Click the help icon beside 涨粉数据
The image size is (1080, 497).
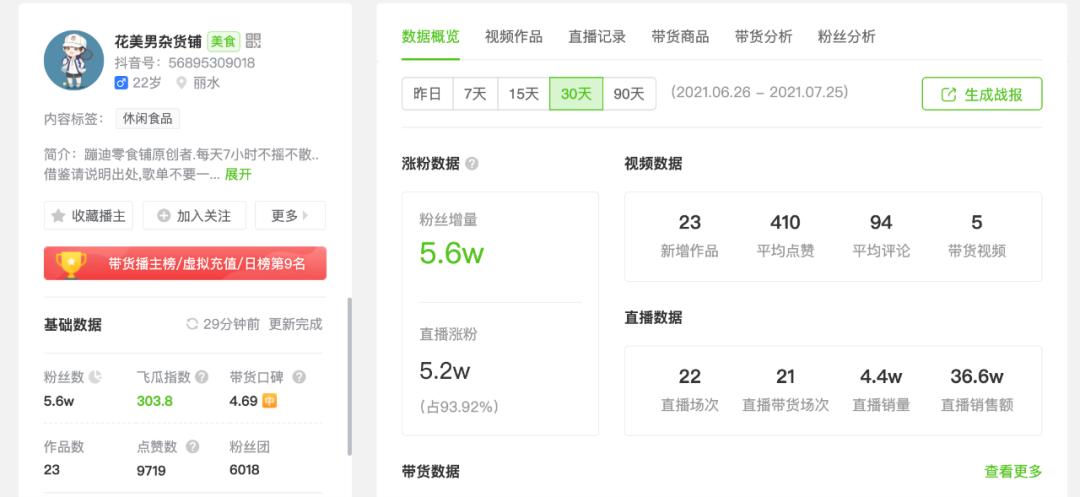[x=472, y=164]
